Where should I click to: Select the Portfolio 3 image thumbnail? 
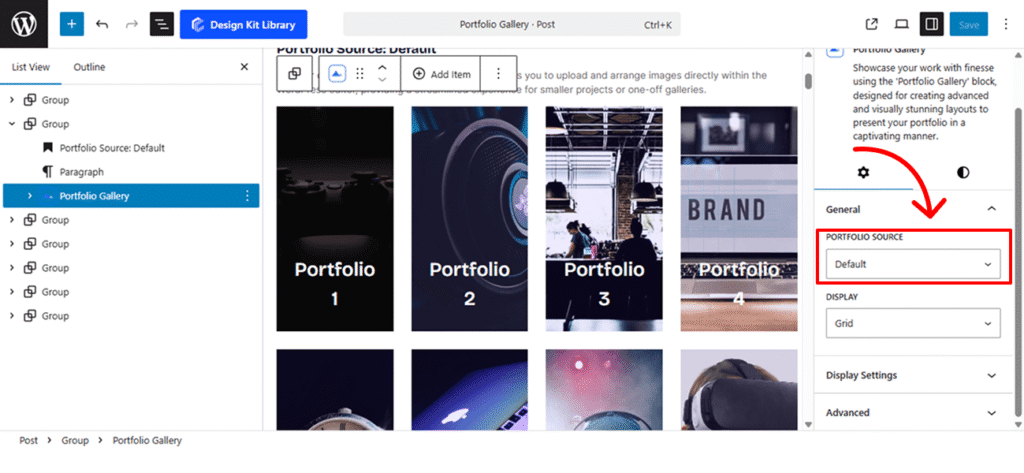[x=603, y=219]
